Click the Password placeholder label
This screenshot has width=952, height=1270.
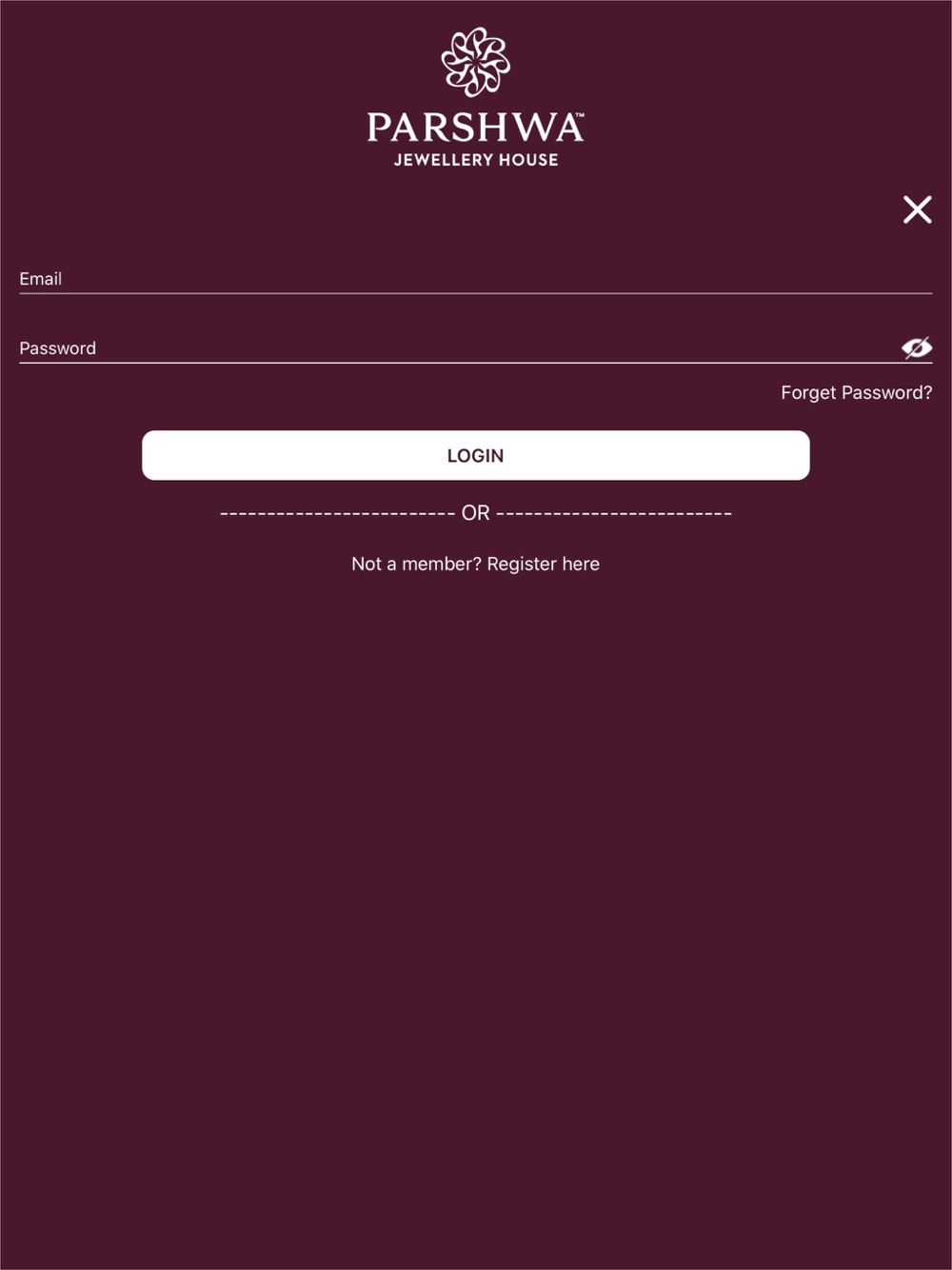58,348
